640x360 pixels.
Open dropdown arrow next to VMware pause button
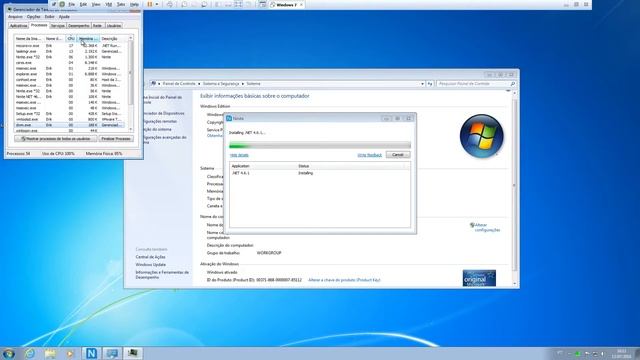(x=157, y=4)
